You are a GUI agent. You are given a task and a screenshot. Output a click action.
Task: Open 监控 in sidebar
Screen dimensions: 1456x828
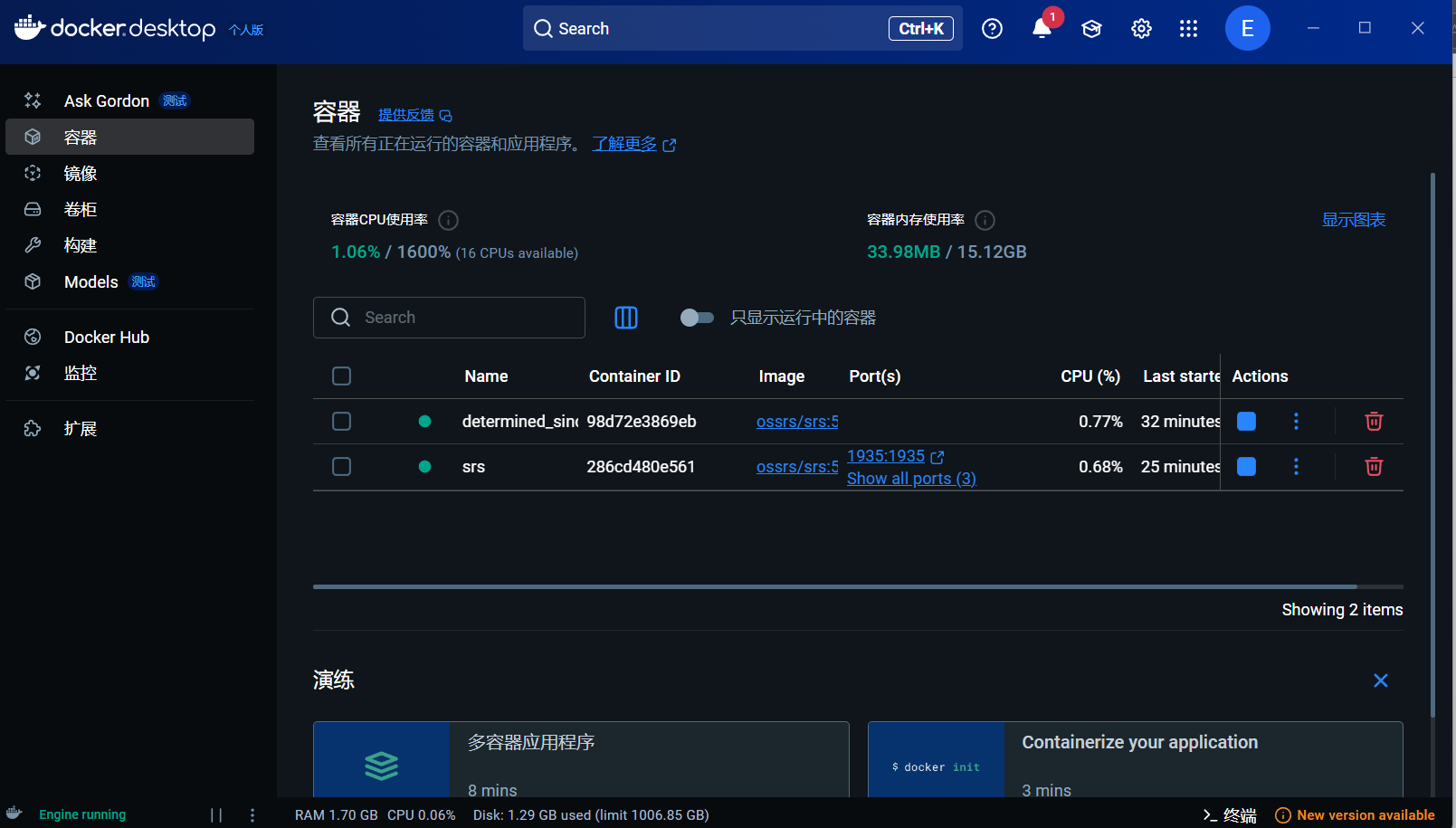coord(129,373)
